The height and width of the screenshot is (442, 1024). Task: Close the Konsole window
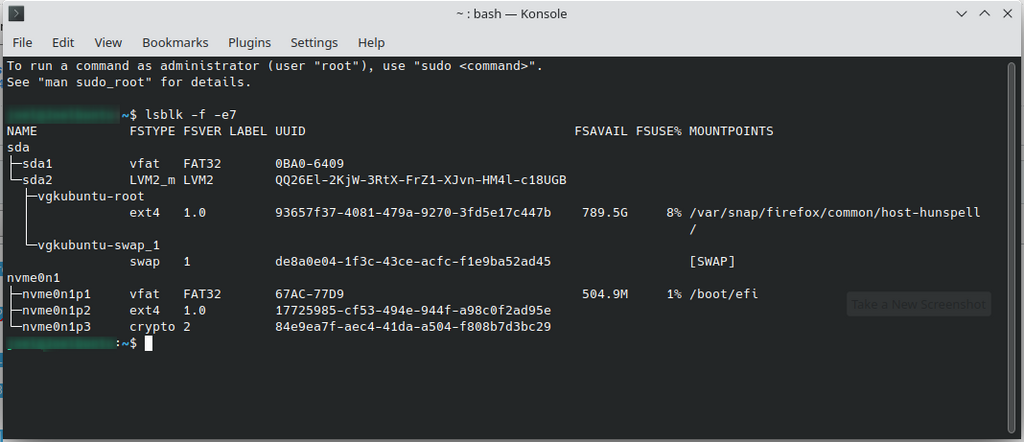point(1008,14)
